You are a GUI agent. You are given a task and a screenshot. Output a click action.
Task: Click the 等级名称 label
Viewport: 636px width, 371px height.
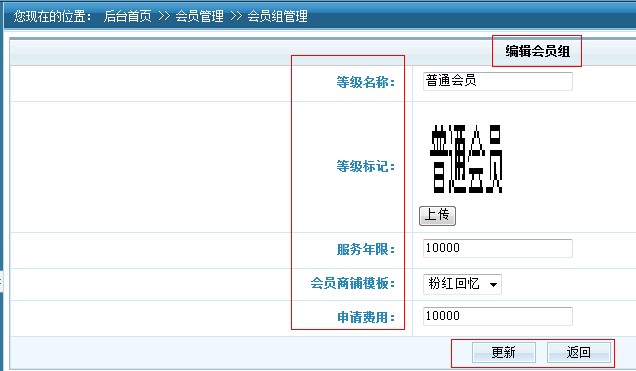365,82
